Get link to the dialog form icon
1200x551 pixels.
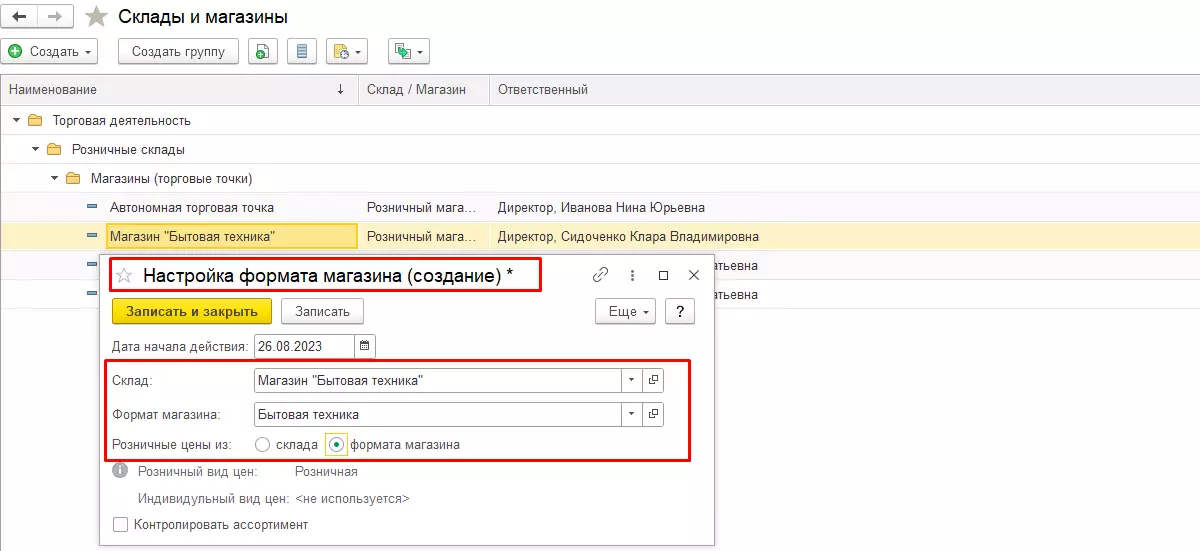click(x=601, y=275)
